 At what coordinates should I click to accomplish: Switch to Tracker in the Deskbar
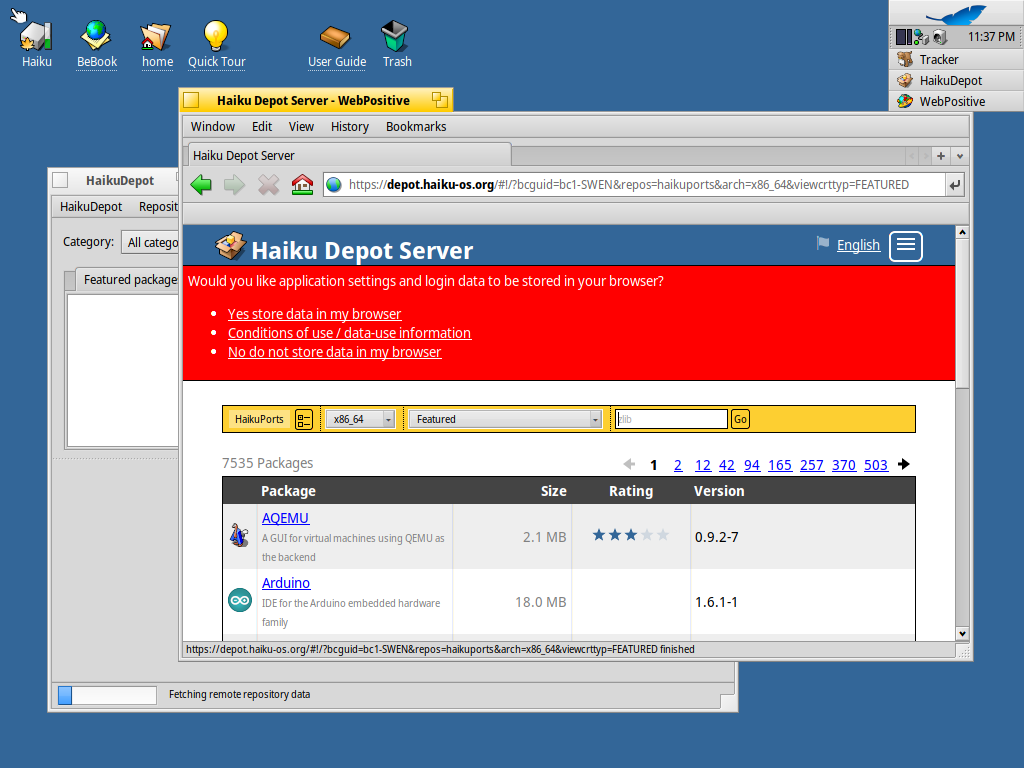[x=956, y=59]
